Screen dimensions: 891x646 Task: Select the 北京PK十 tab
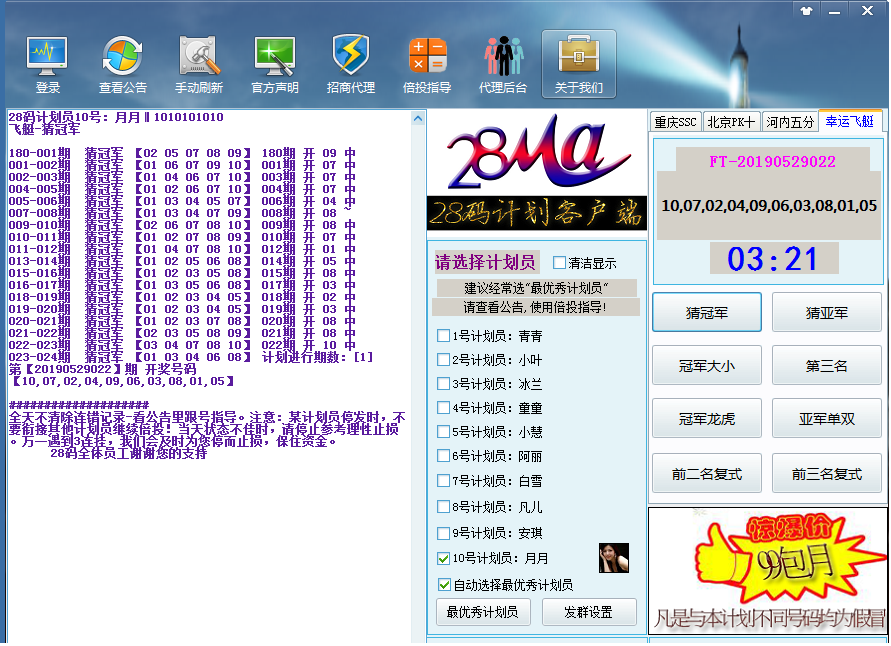click(x=731, y=122)
